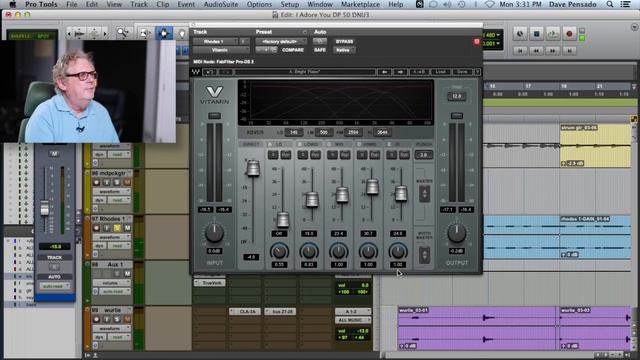The height and width of the screenshot is (360, 640).
Task: Solo the LO band in Vitamin
Action: [273, 155]
